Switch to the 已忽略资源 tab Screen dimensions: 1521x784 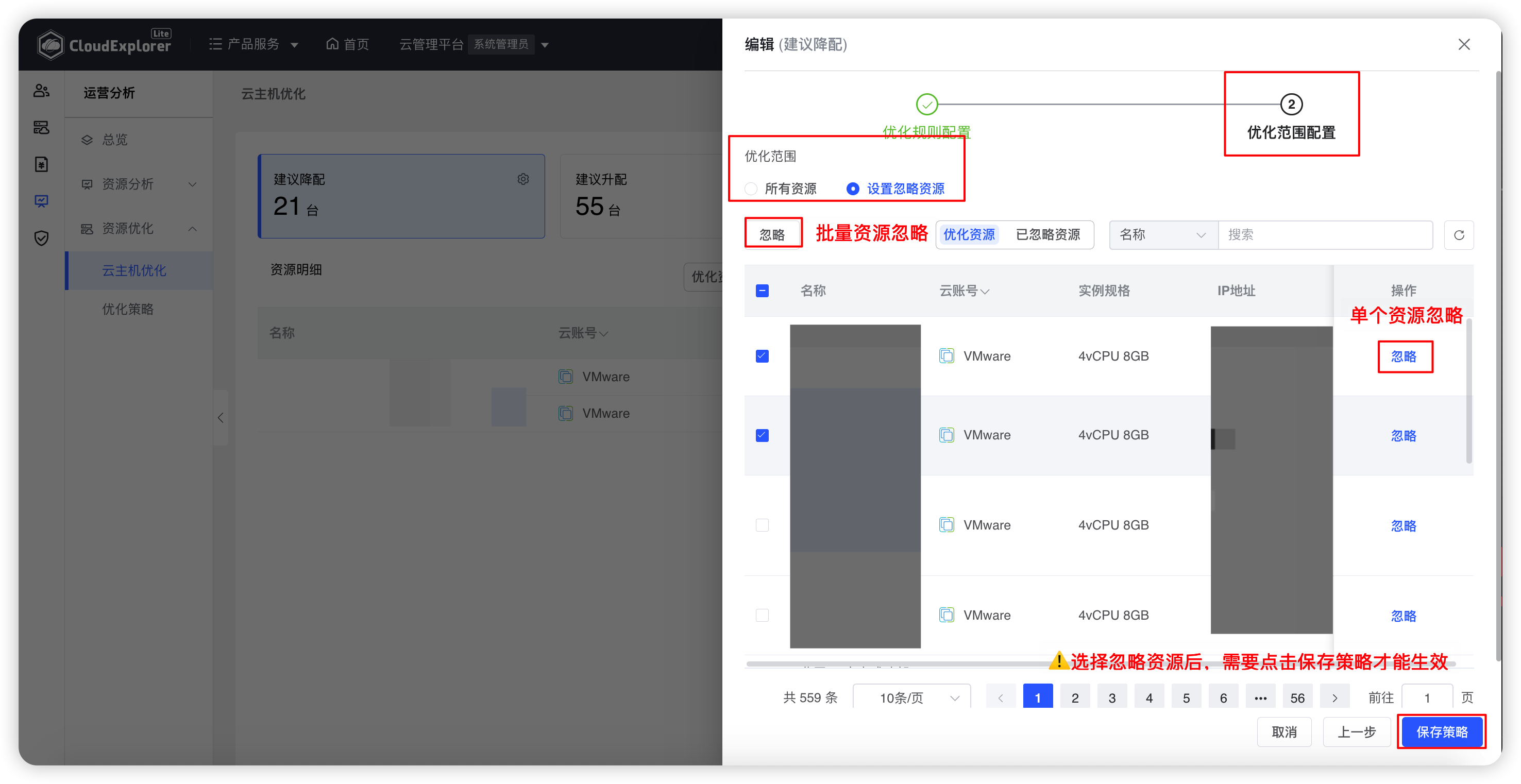(x=1047, y=235)
